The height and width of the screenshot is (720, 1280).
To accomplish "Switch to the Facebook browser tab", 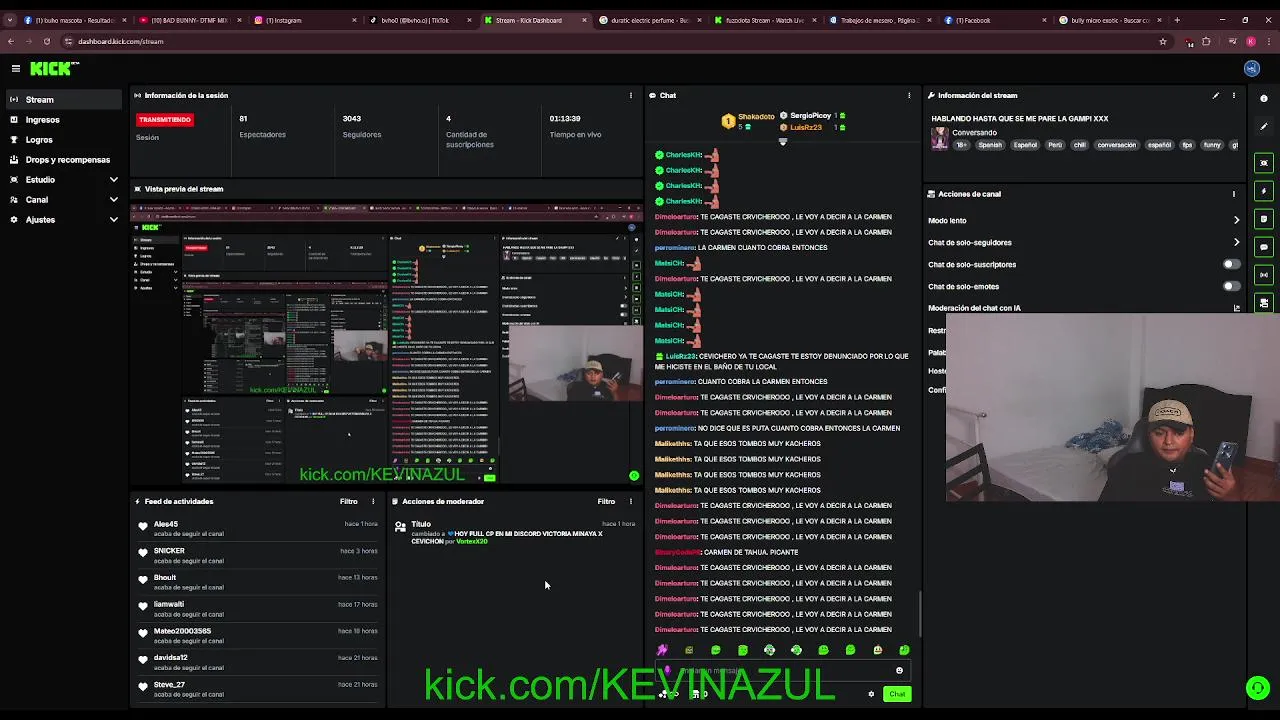I will pos(996,20).
